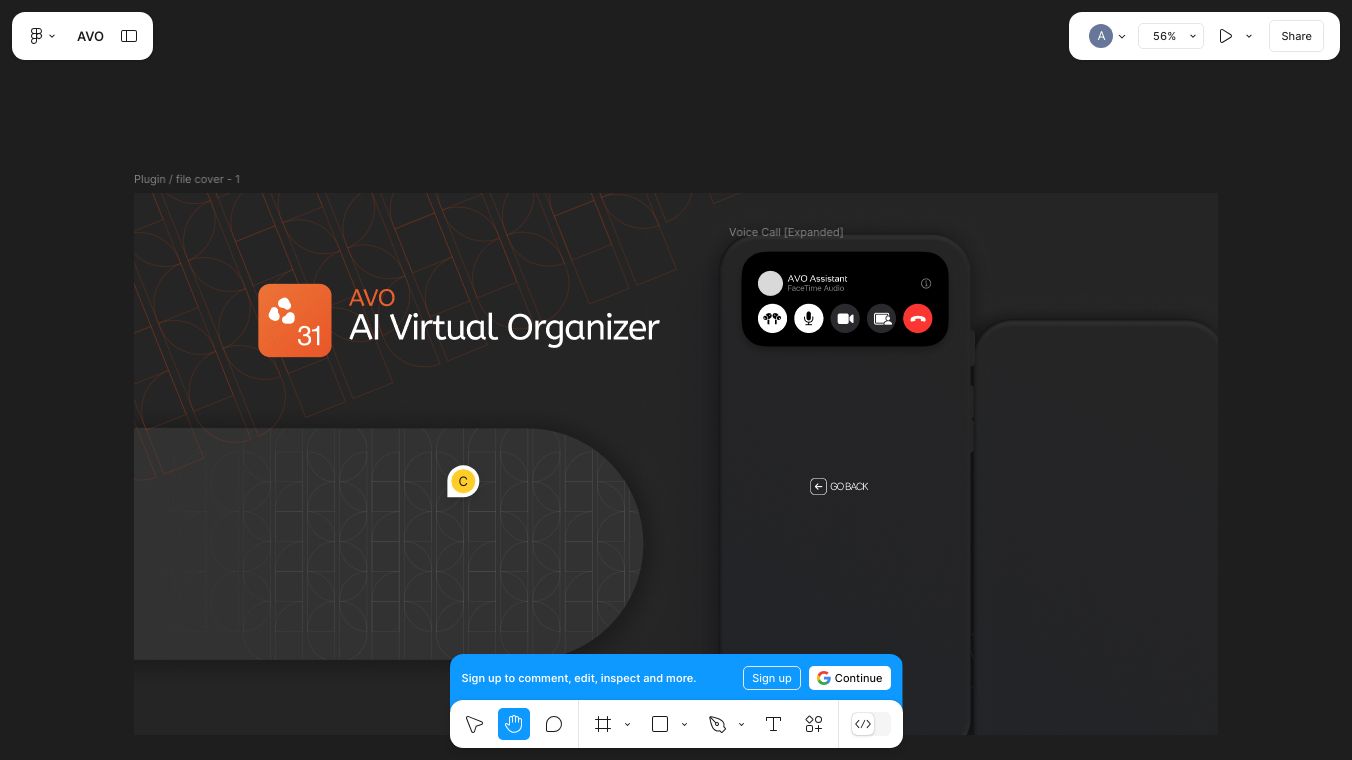
Task: Expand the Pen tool options chevron
Action: (x=741, y=724)
